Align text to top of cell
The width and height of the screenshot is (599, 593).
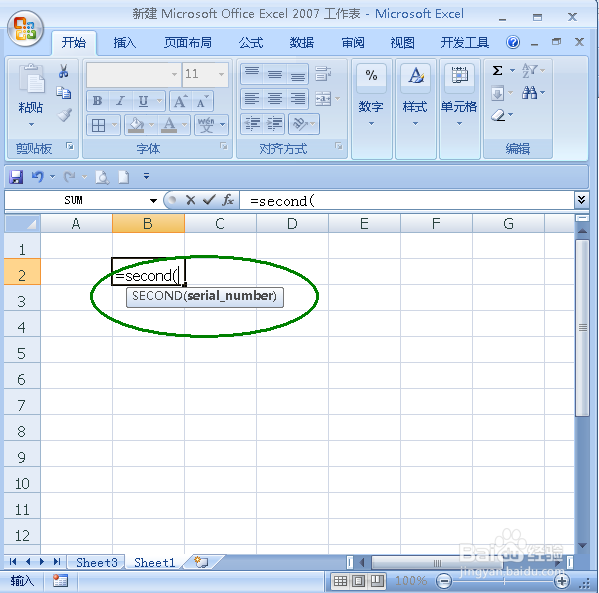[x=252, y=73]
